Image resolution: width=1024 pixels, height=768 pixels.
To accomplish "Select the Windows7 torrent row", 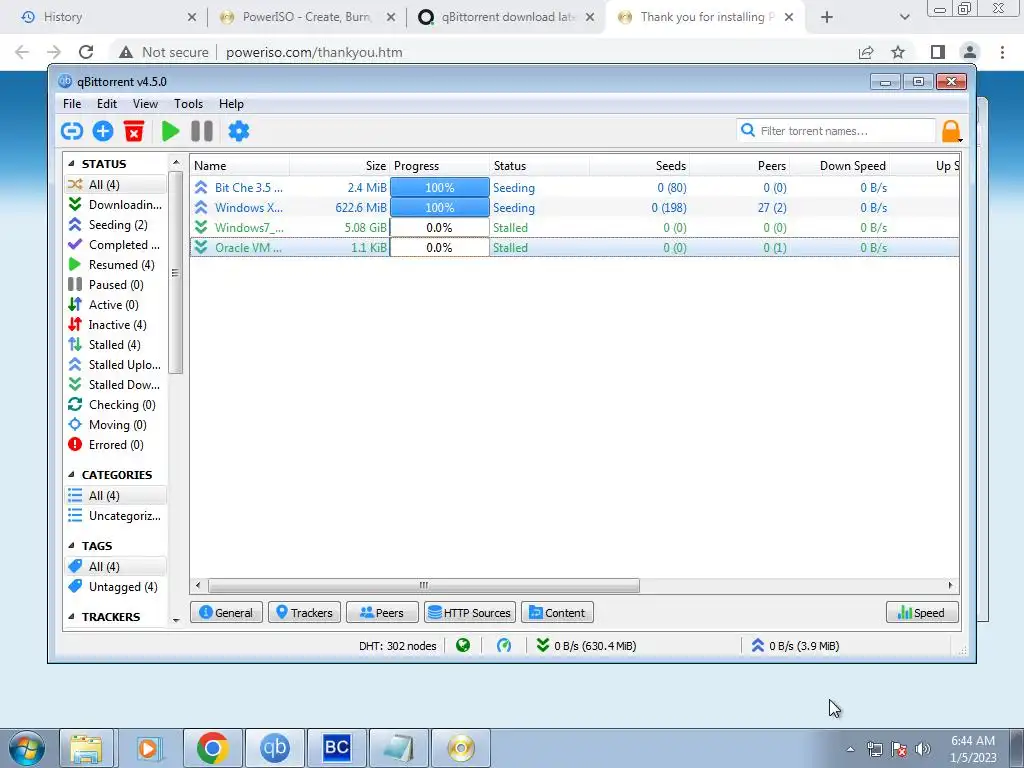I will click(575, 228).
